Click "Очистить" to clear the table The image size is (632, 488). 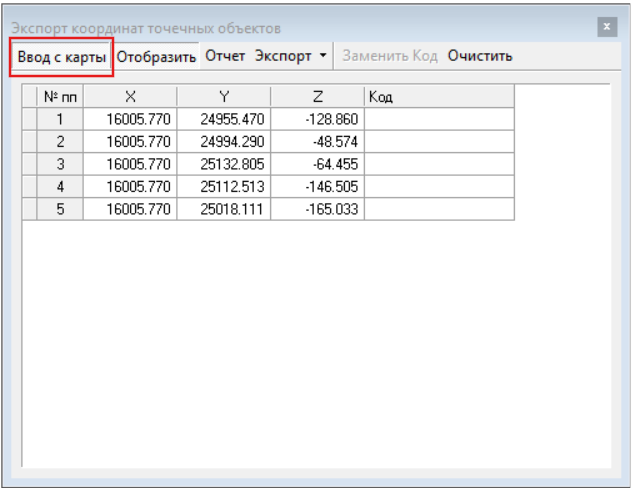click(x=480, y=56)
